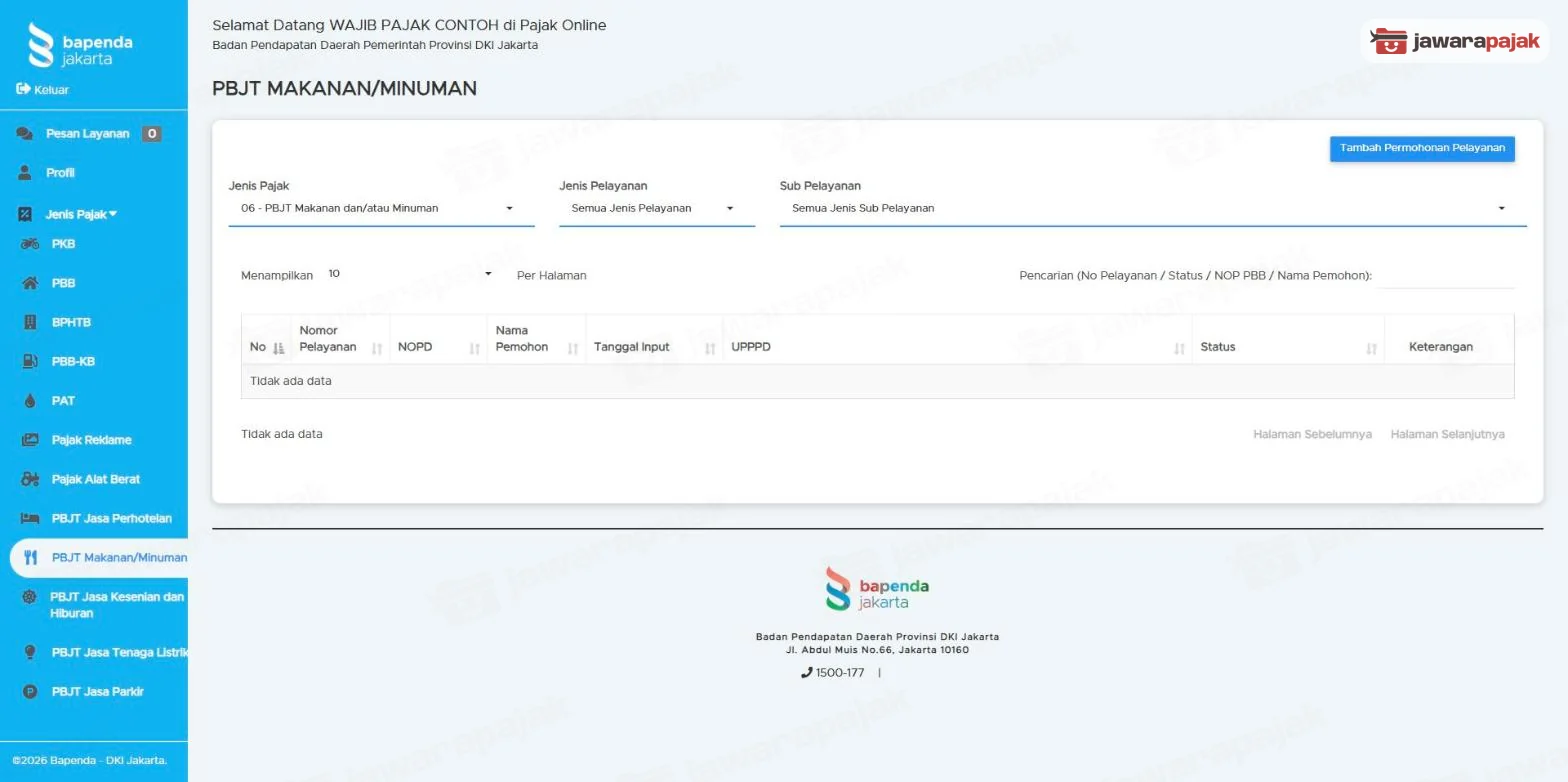Click the Pesan Layanan chat bubble icon
This screenshot has height=782, width=1568.
[x=24, y=133]
